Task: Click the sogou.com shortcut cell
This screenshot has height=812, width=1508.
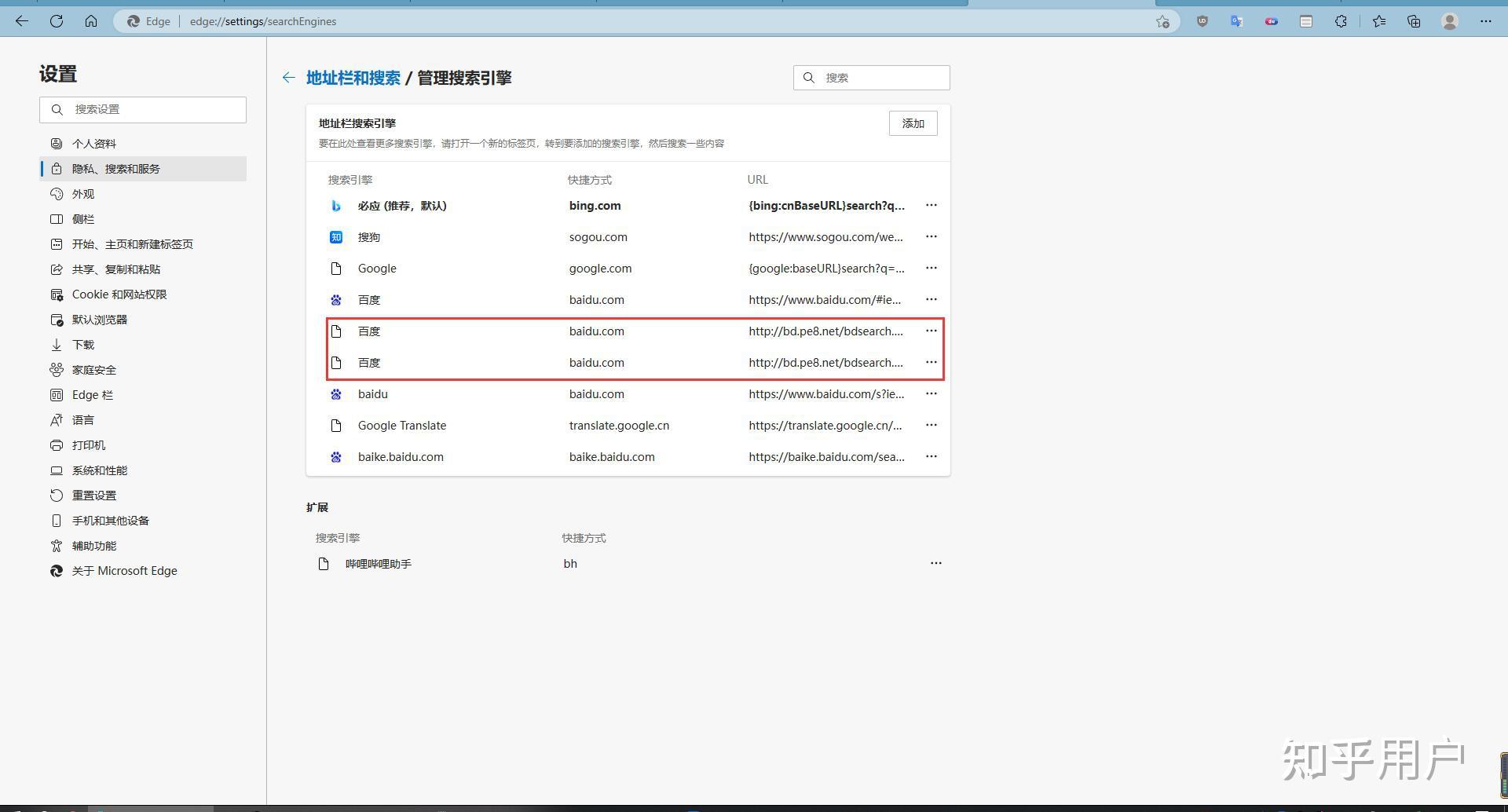Action: point(598,237)
